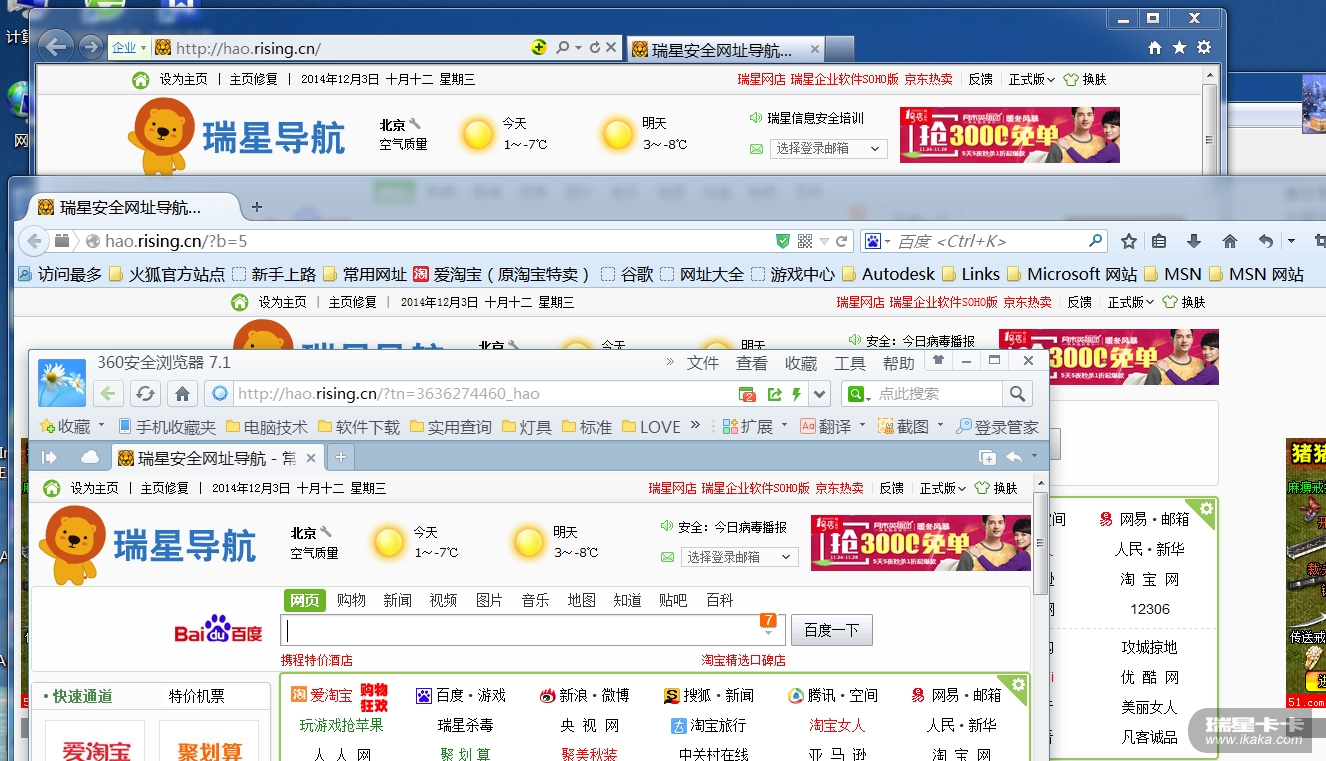1326x761 pixels.
Task: Open the 文件 menu in 360 browser
Action: pos(703,363)
